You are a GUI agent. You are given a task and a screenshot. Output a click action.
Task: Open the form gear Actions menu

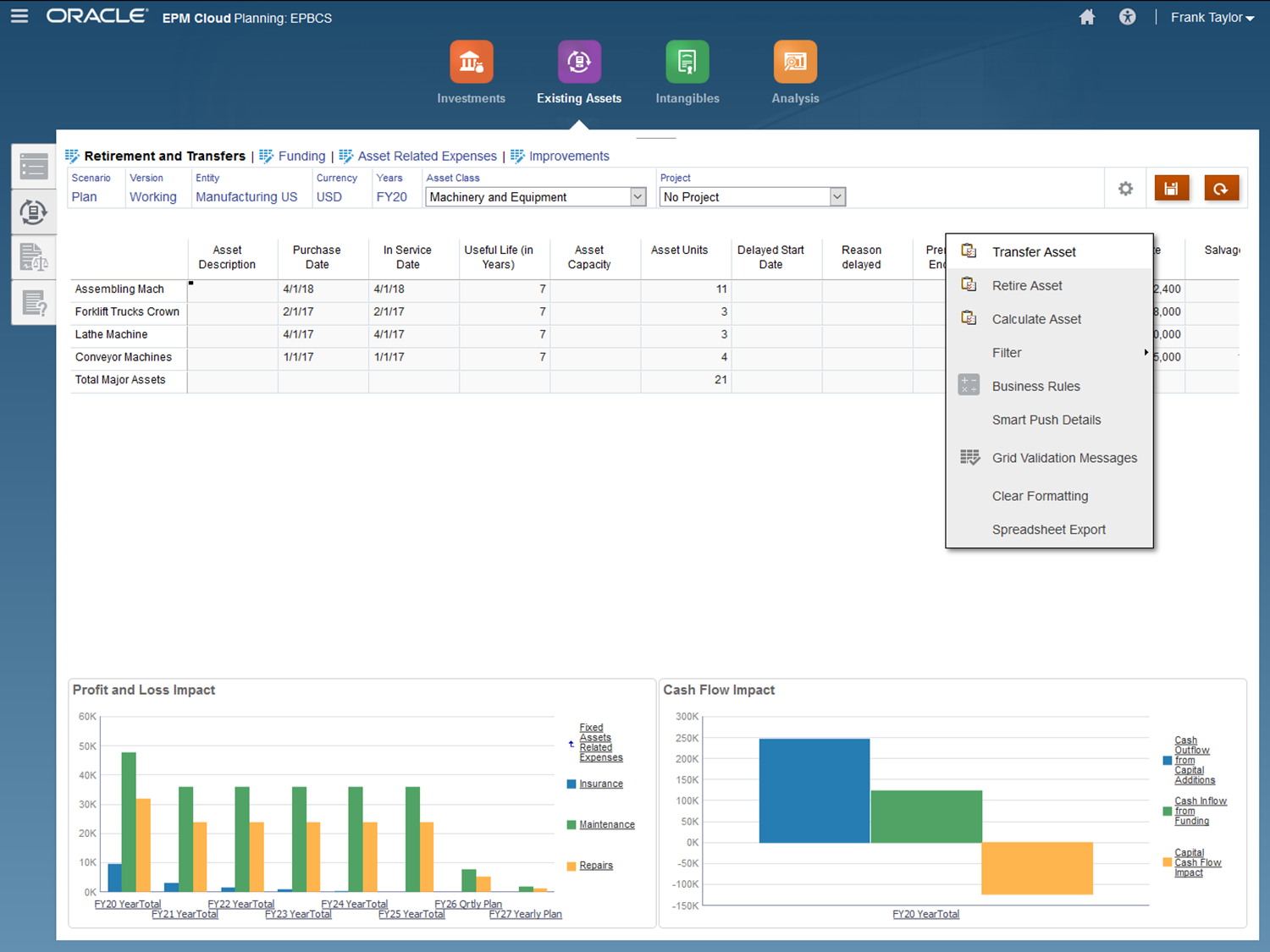(x=1125, y=189)
